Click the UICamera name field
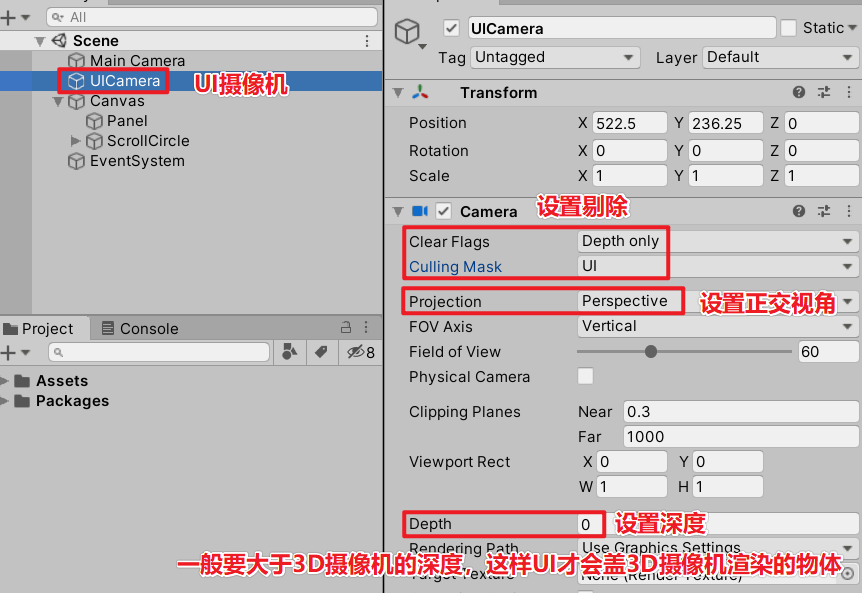This screenshot has height=593, width=862. [622, 28]
